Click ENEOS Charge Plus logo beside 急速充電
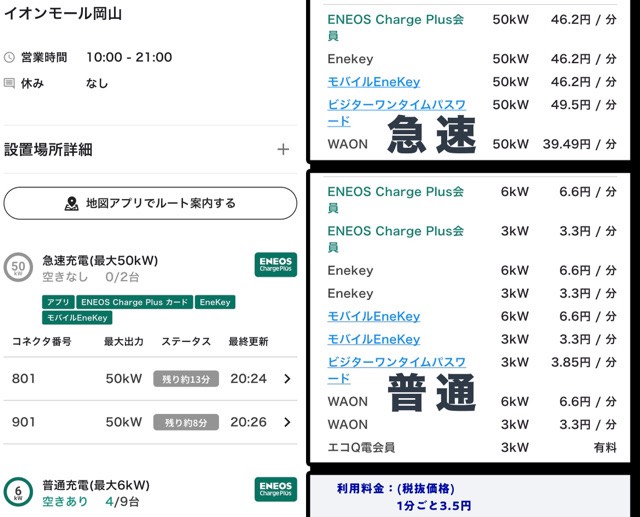Viewport: 640px width, 517px height. click(x=275, y=265)
